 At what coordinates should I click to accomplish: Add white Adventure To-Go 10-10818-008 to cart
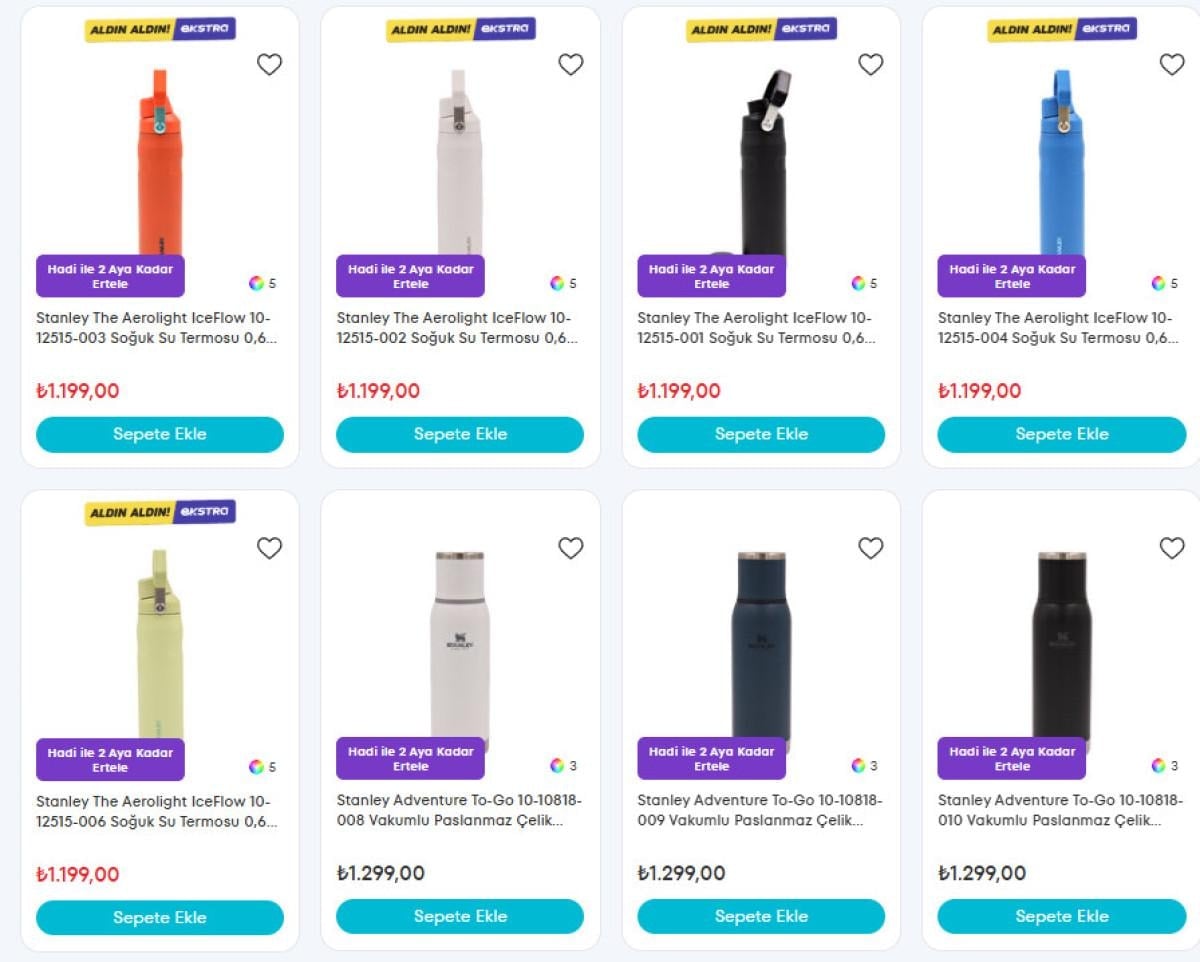coord(460,916)
